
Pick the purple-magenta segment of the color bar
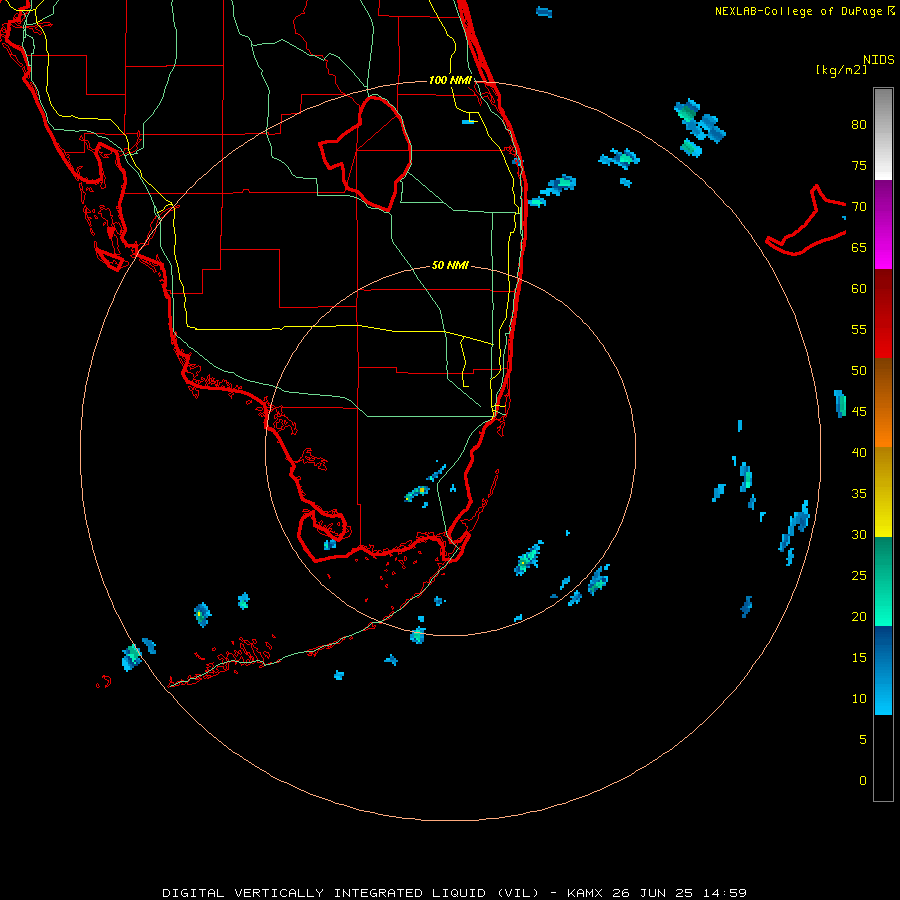click(883, 224)
